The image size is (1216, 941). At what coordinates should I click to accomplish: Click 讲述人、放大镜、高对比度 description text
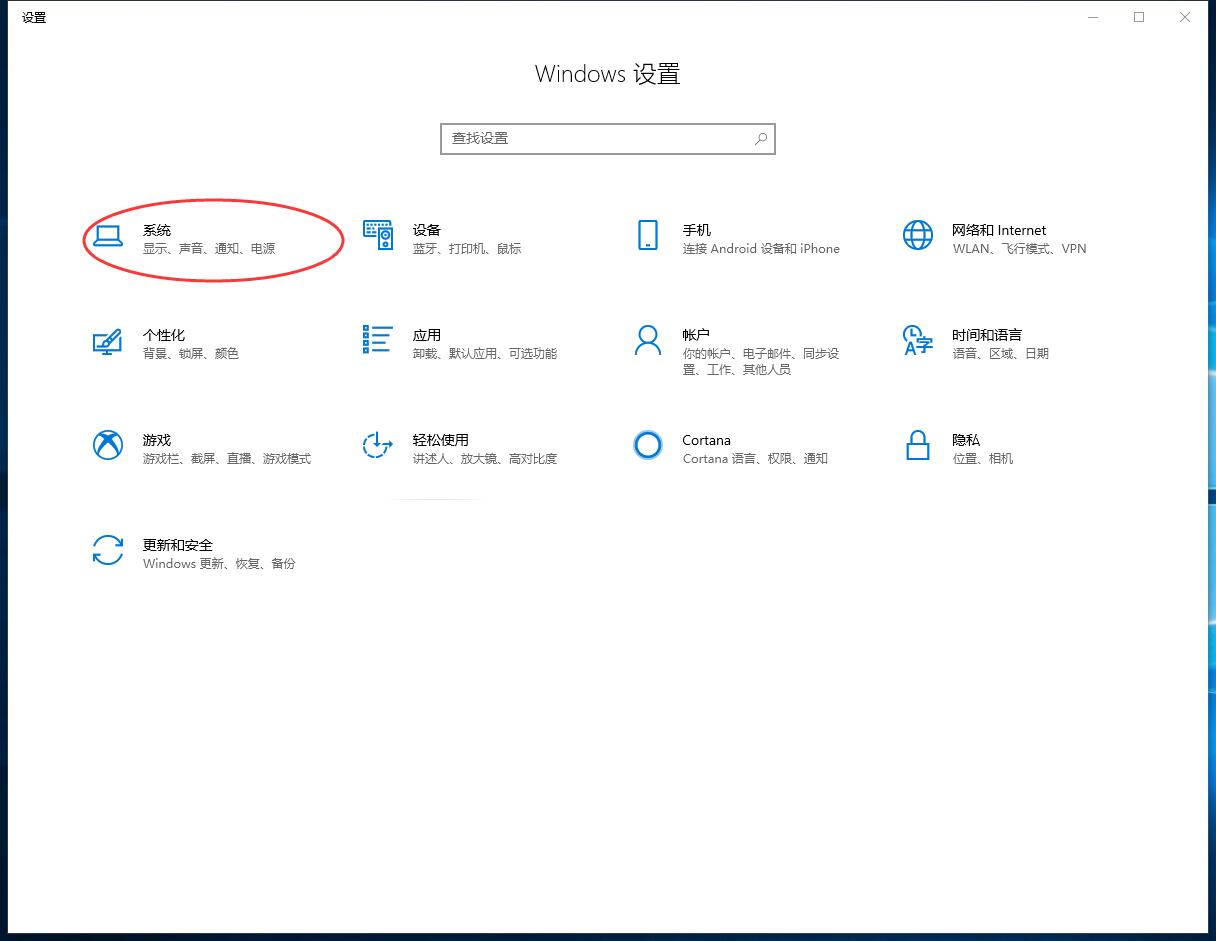coord(485,459)
